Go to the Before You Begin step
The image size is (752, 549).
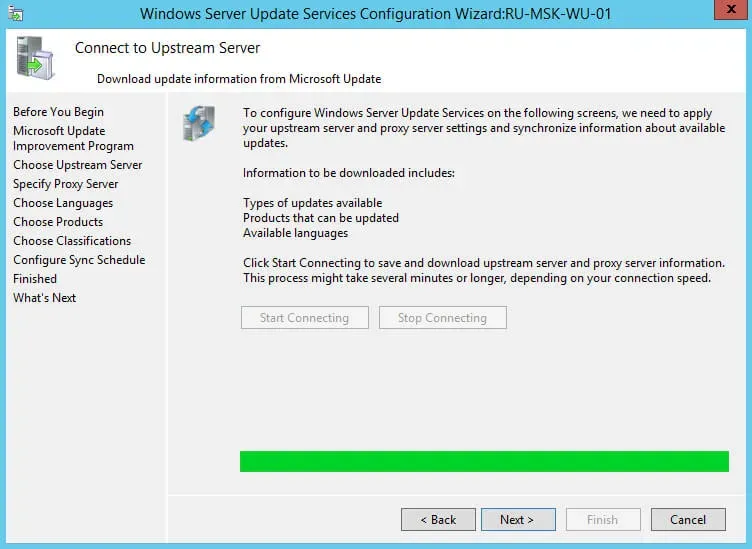click(59, 112)
